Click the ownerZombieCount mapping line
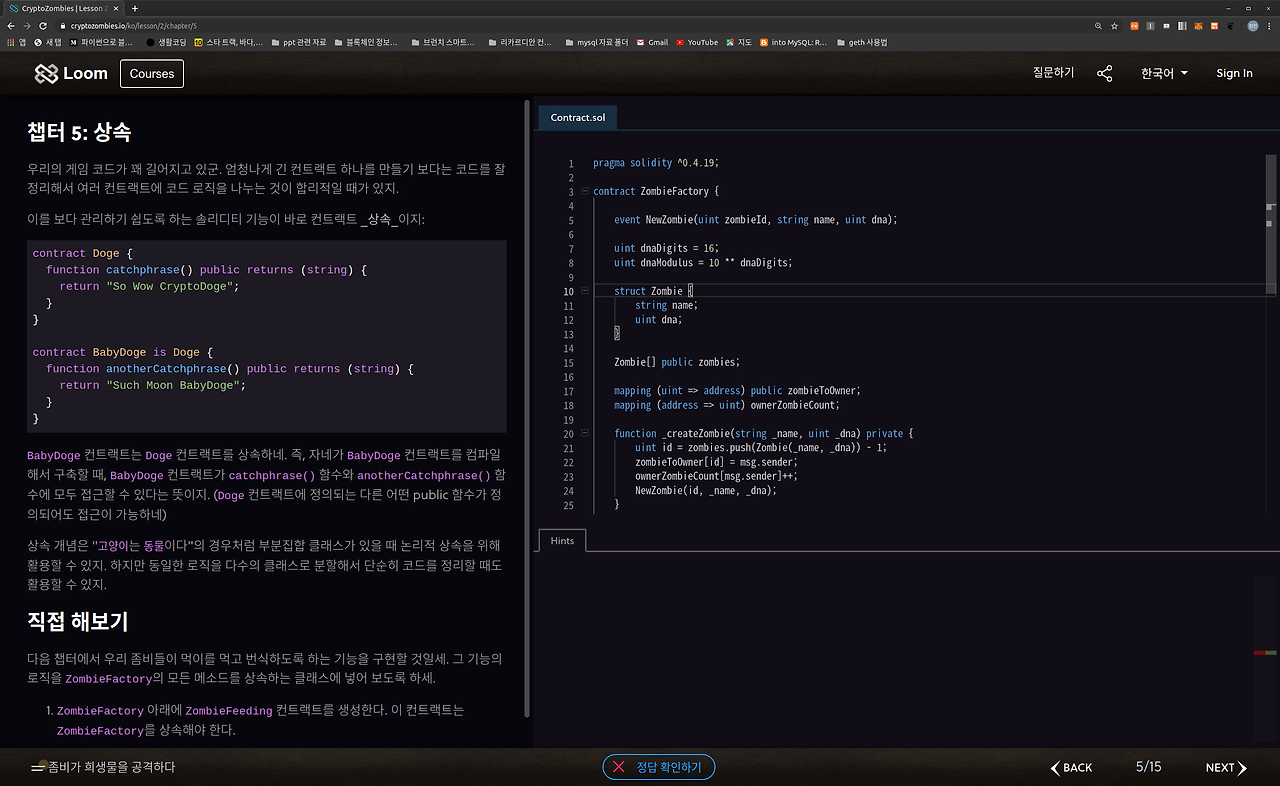The width and height of the screenshot is (1280, 786). click(727, 405)
